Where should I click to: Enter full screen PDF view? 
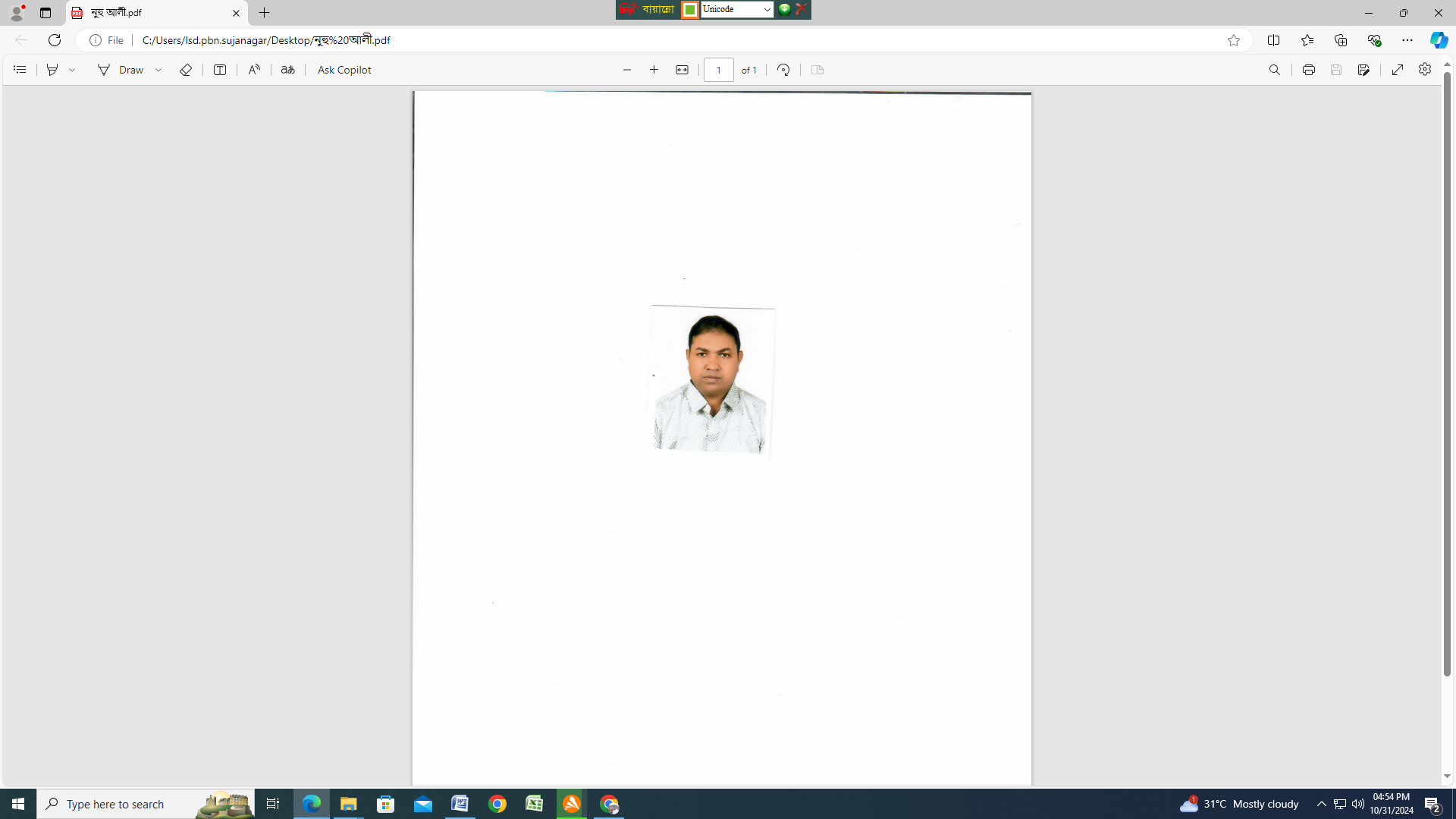point(1397,70)
